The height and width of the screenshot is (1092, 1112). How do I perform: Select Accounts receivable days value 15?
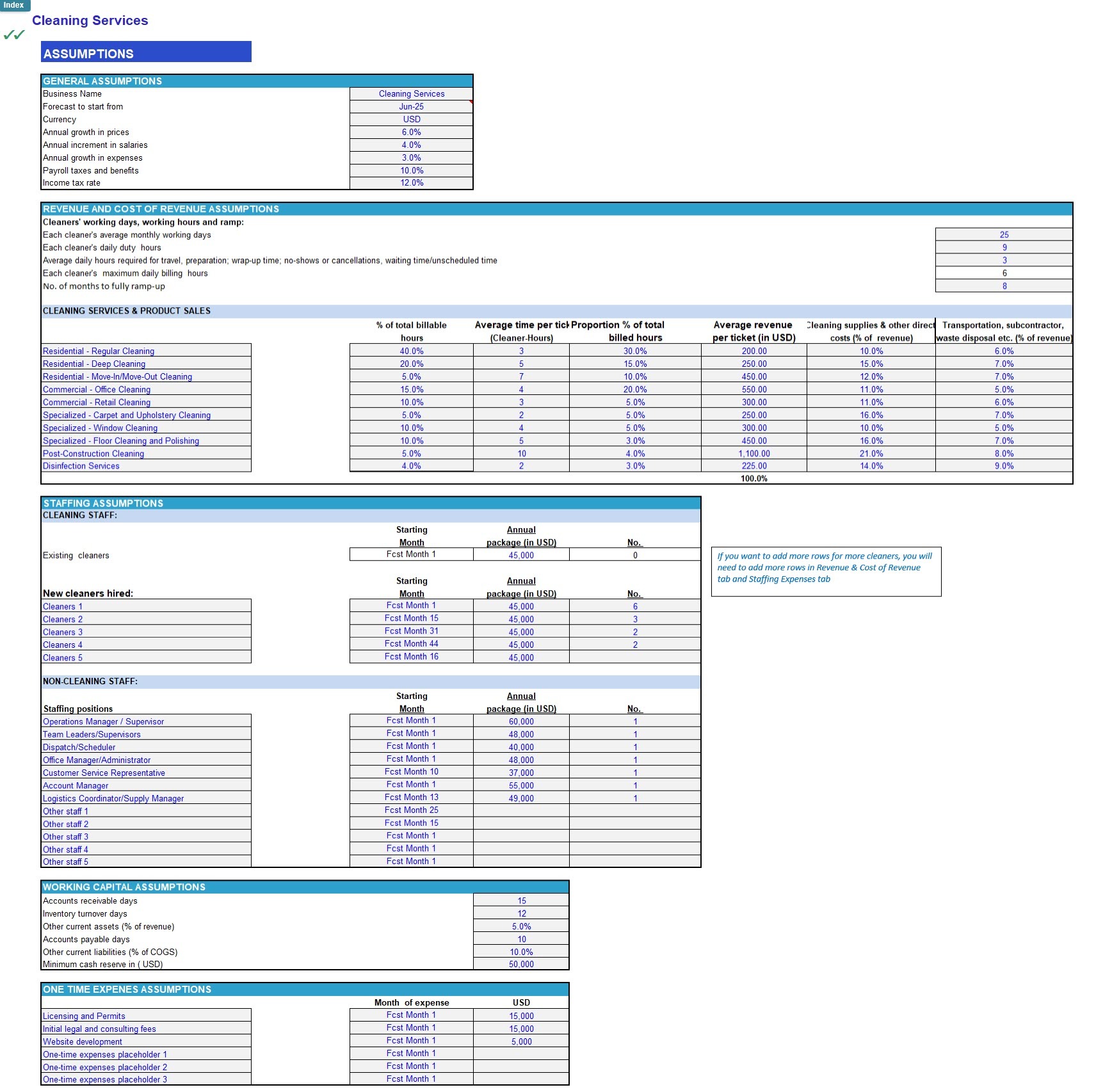(x=521, y=901)
